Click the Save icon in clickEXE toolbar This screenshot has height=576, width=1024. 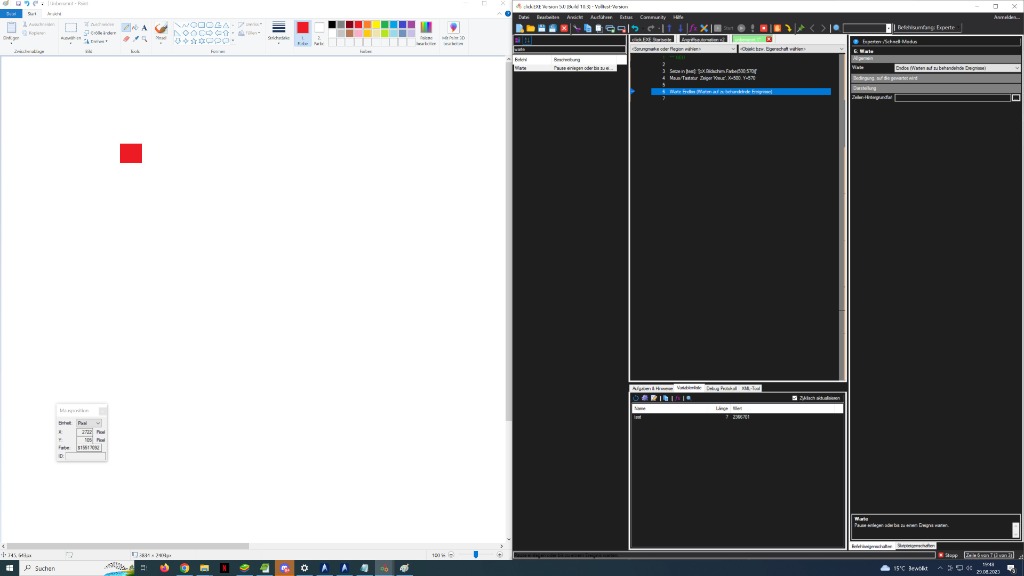click(x=541, y=28)
